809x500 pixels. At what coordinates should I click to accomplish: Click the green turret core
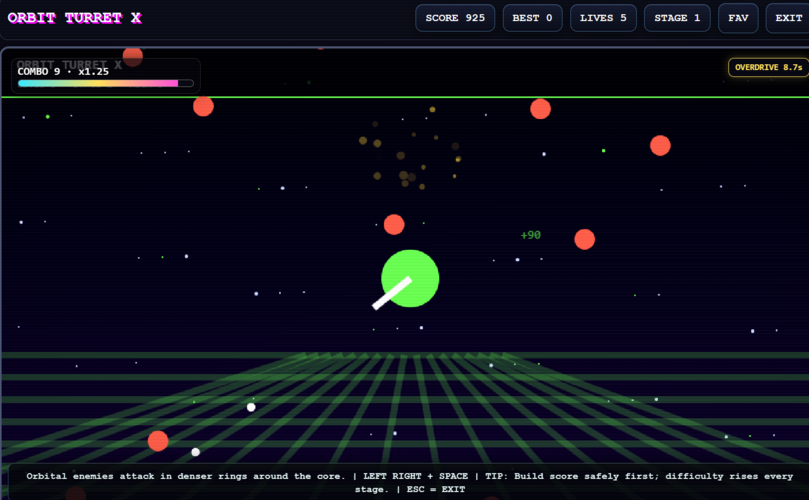coord(410,279)
